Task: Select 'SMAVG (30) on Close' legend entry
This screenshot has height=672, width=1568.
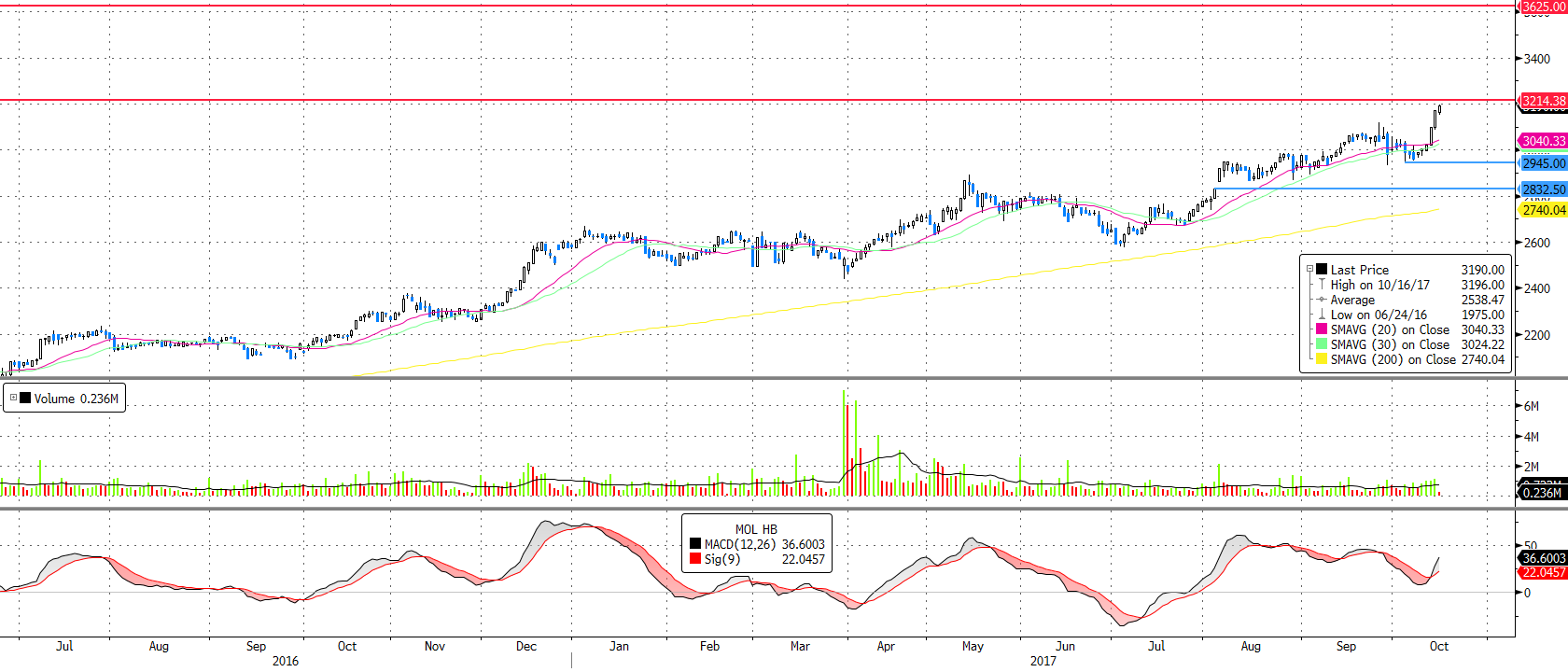Action: click(x=1390, y=344)
